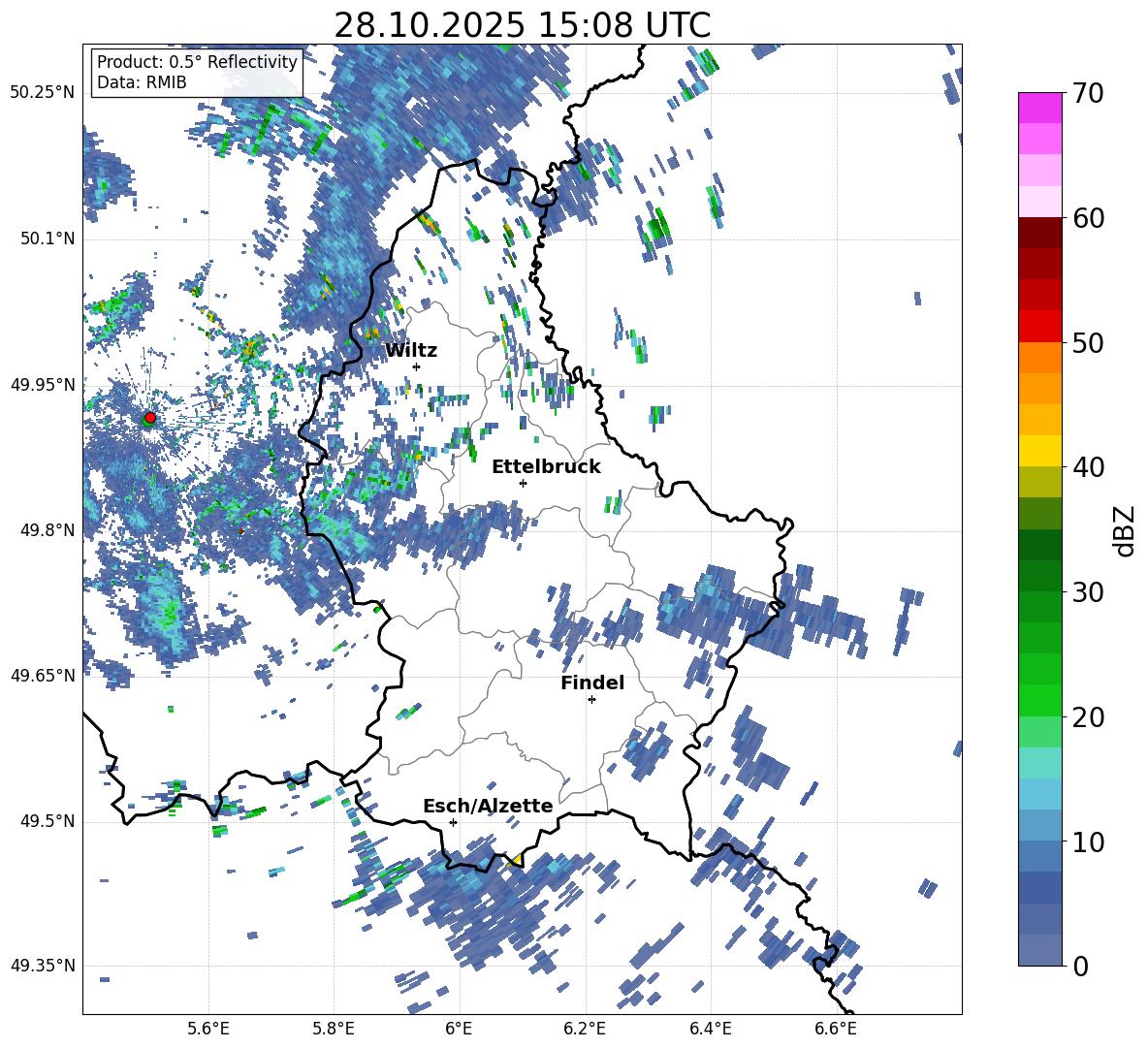Click the 6°E longitude label
This screenshot has width=1148, height=1048.
coord(459,1029)
